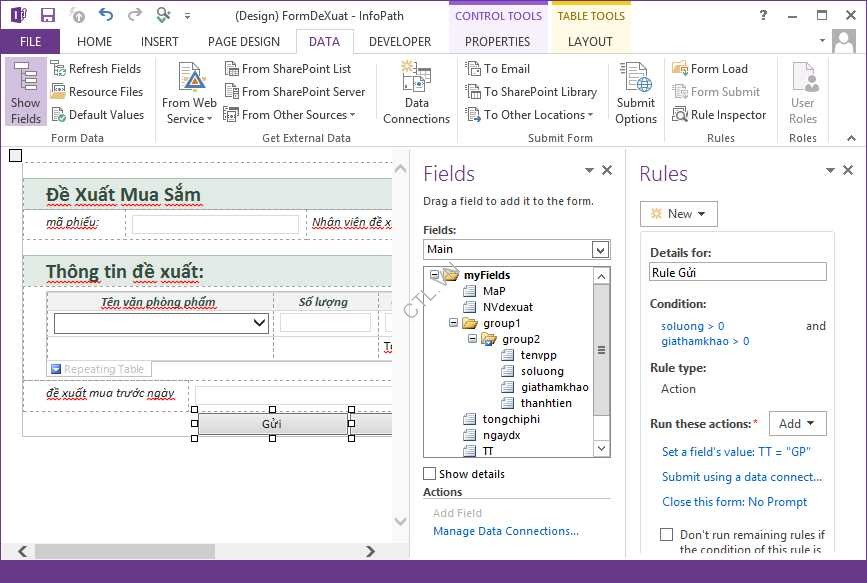Click the Gửi button on the form
This screenshot has width=867, height=583.
point(272,423)
